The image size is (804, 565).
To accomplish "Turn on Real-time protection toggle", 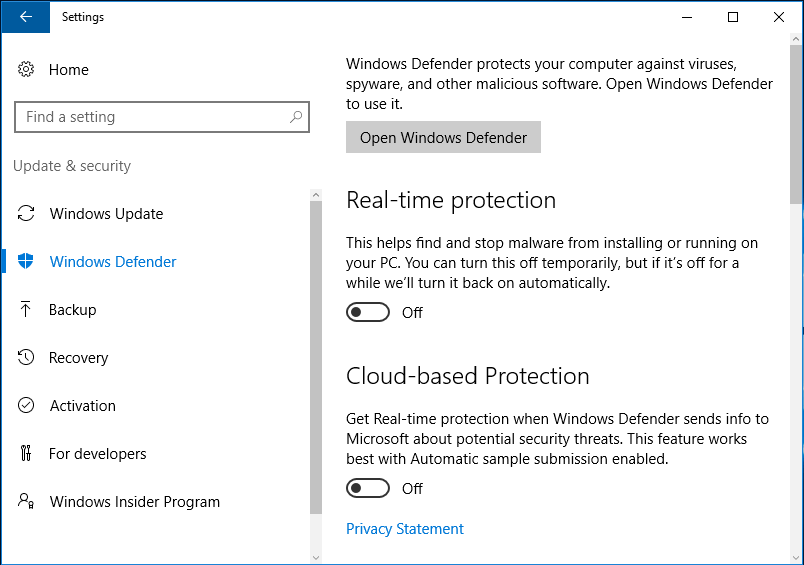I will coord(367,313).
